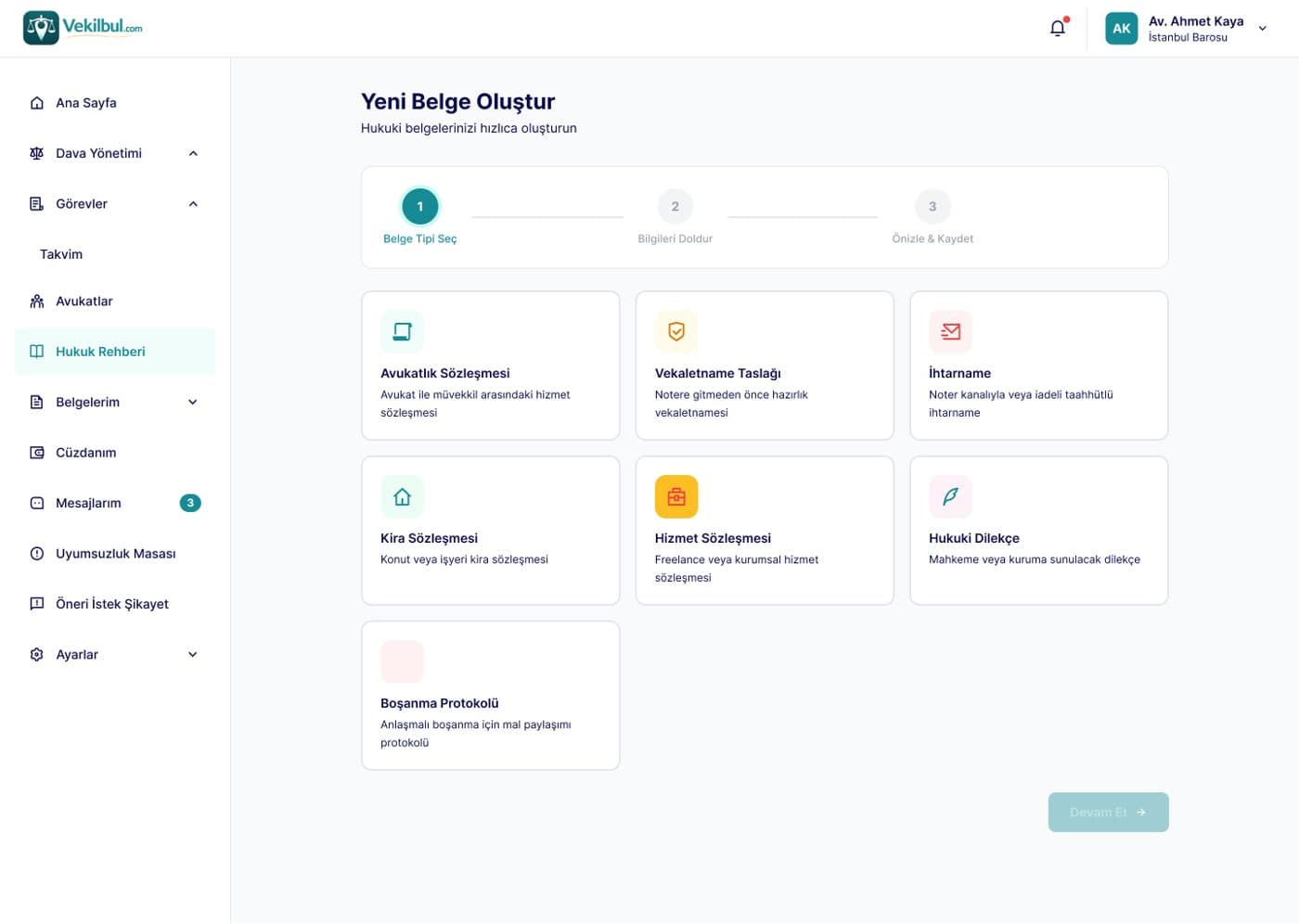
Task: Collapse the Dava Yönetimi menu chevron
Action: point(193,153)
